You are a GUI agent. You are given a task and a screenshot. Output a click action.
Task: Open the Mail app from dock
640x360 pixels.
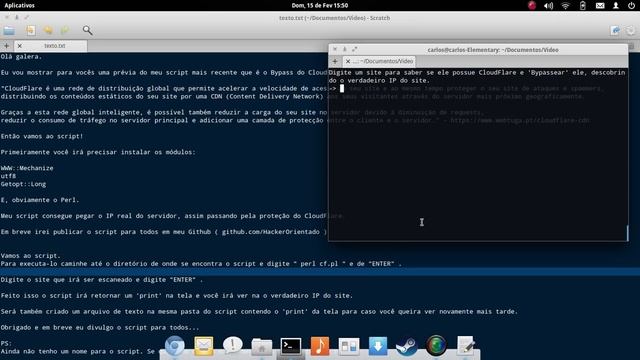pos(203,346)
